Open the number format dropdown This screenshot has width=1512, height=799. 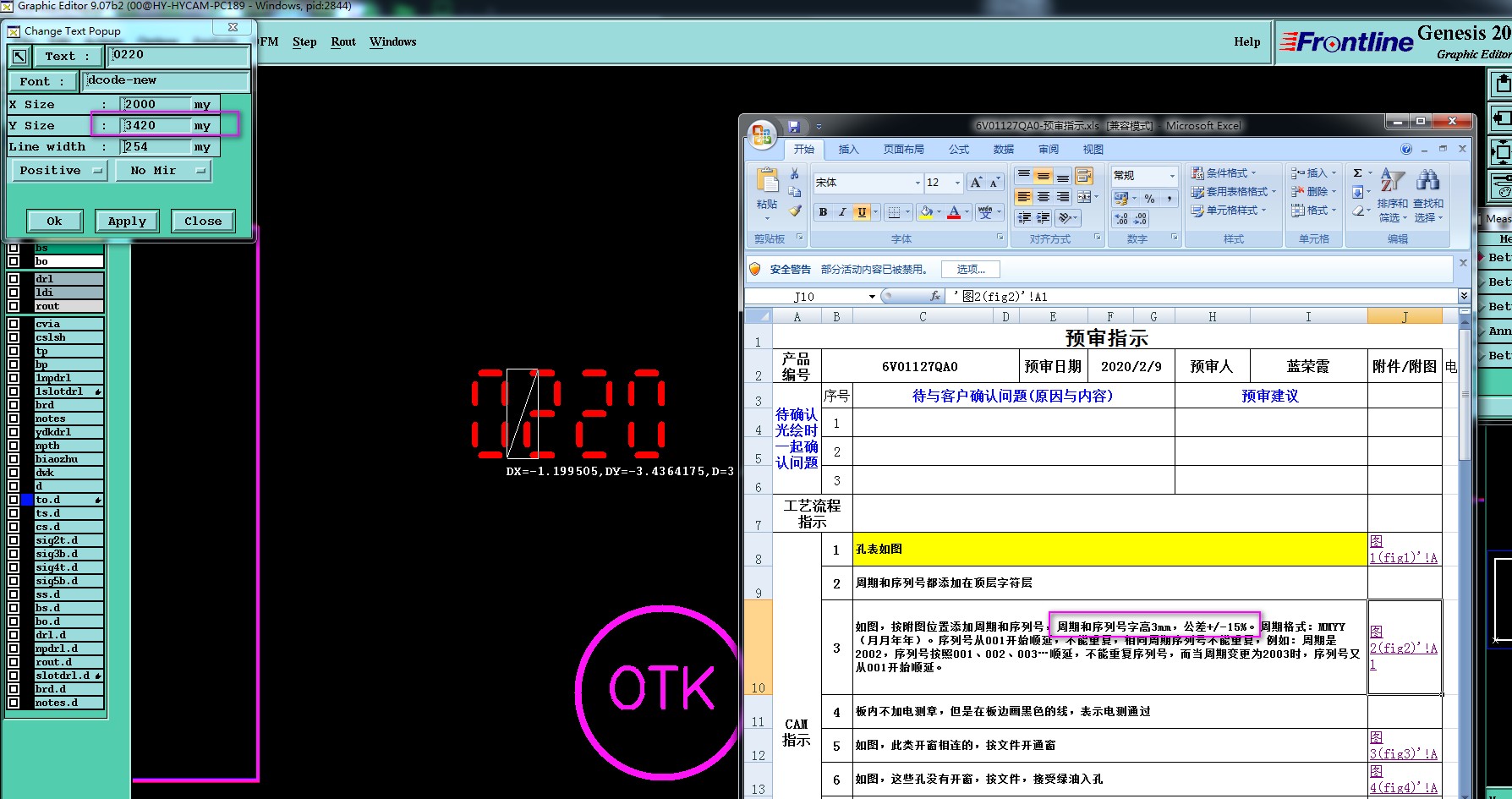(1172, 176)
